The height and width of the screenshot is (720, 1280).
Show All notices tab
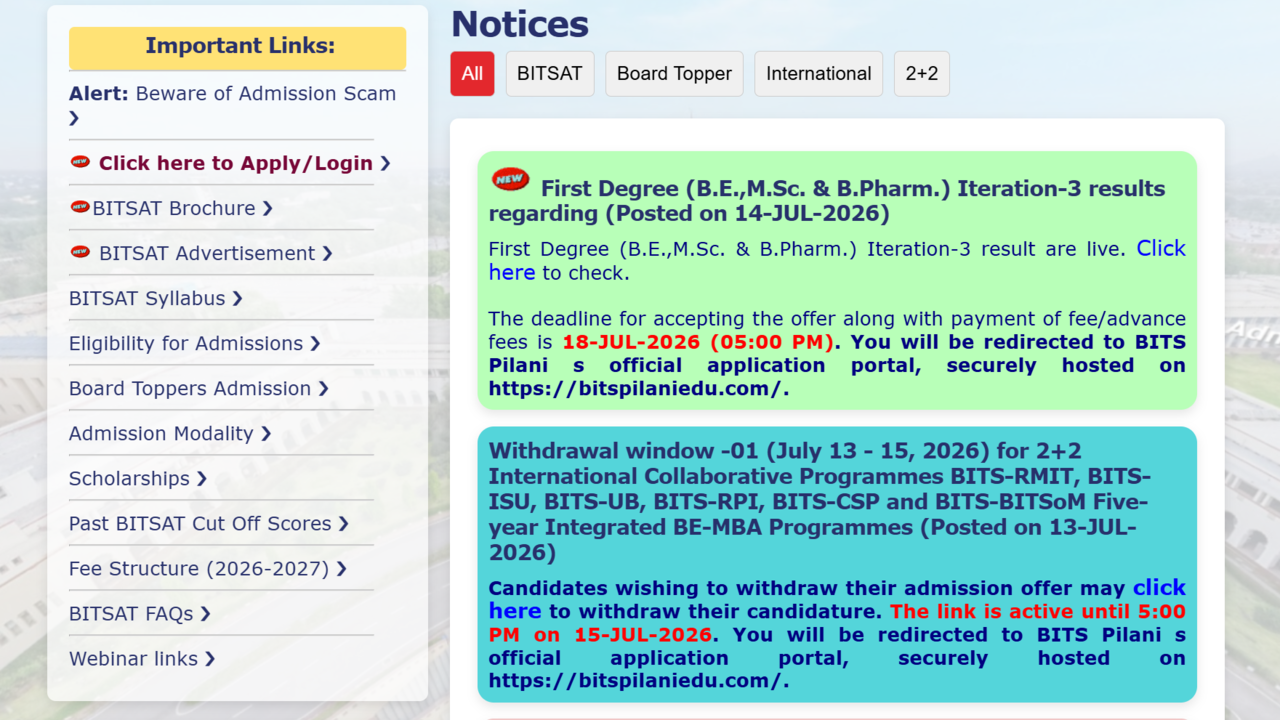click(472, 74)
